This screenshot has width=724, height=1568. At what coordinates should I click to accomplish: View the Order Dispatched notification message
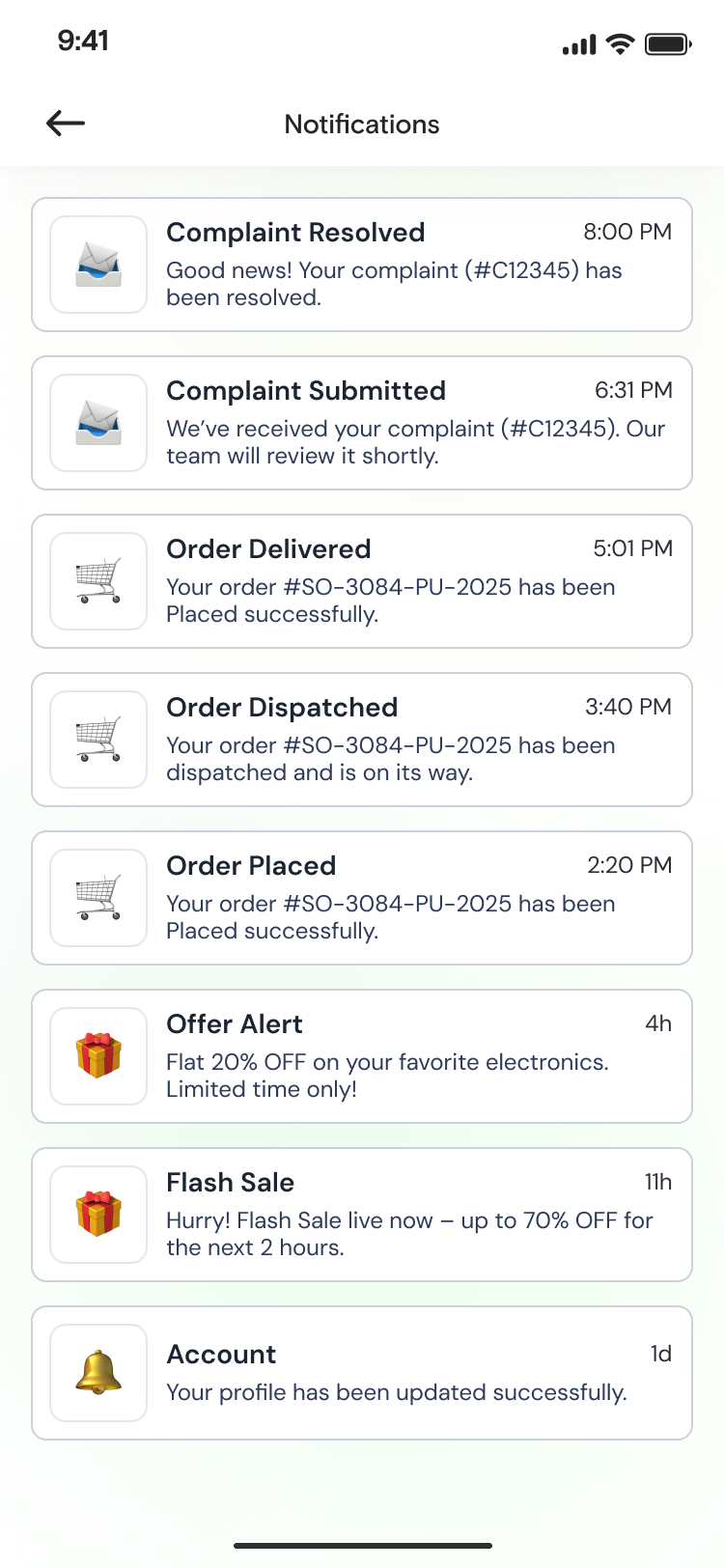[390, 759]
